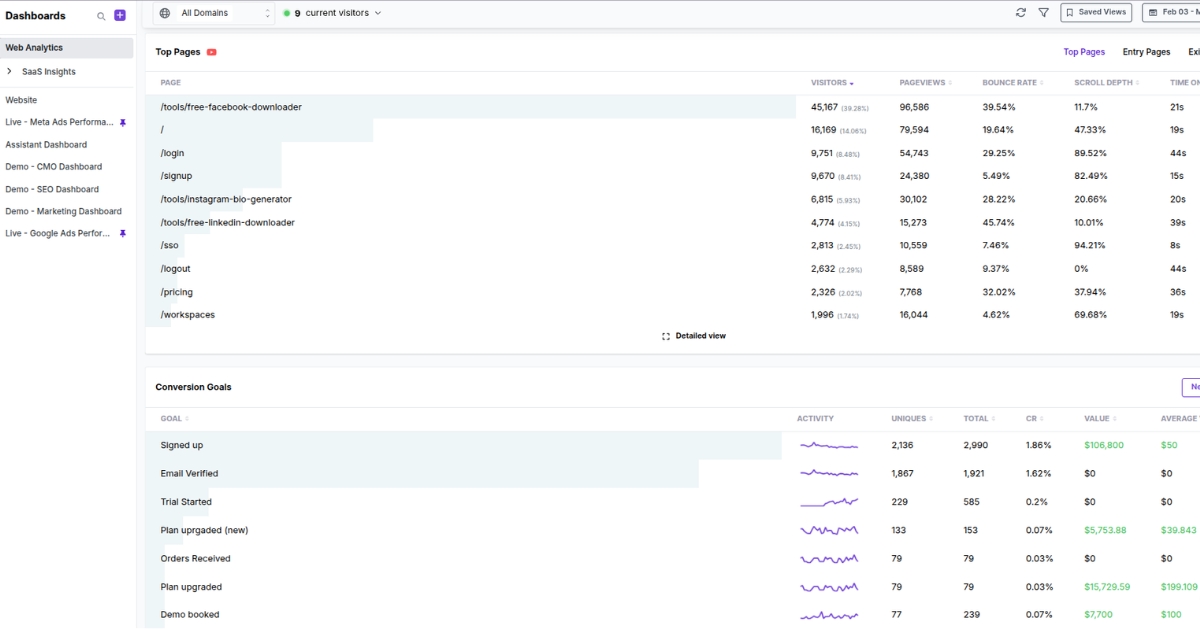Click the Signed up goal activity sparkline

(829, 444)
